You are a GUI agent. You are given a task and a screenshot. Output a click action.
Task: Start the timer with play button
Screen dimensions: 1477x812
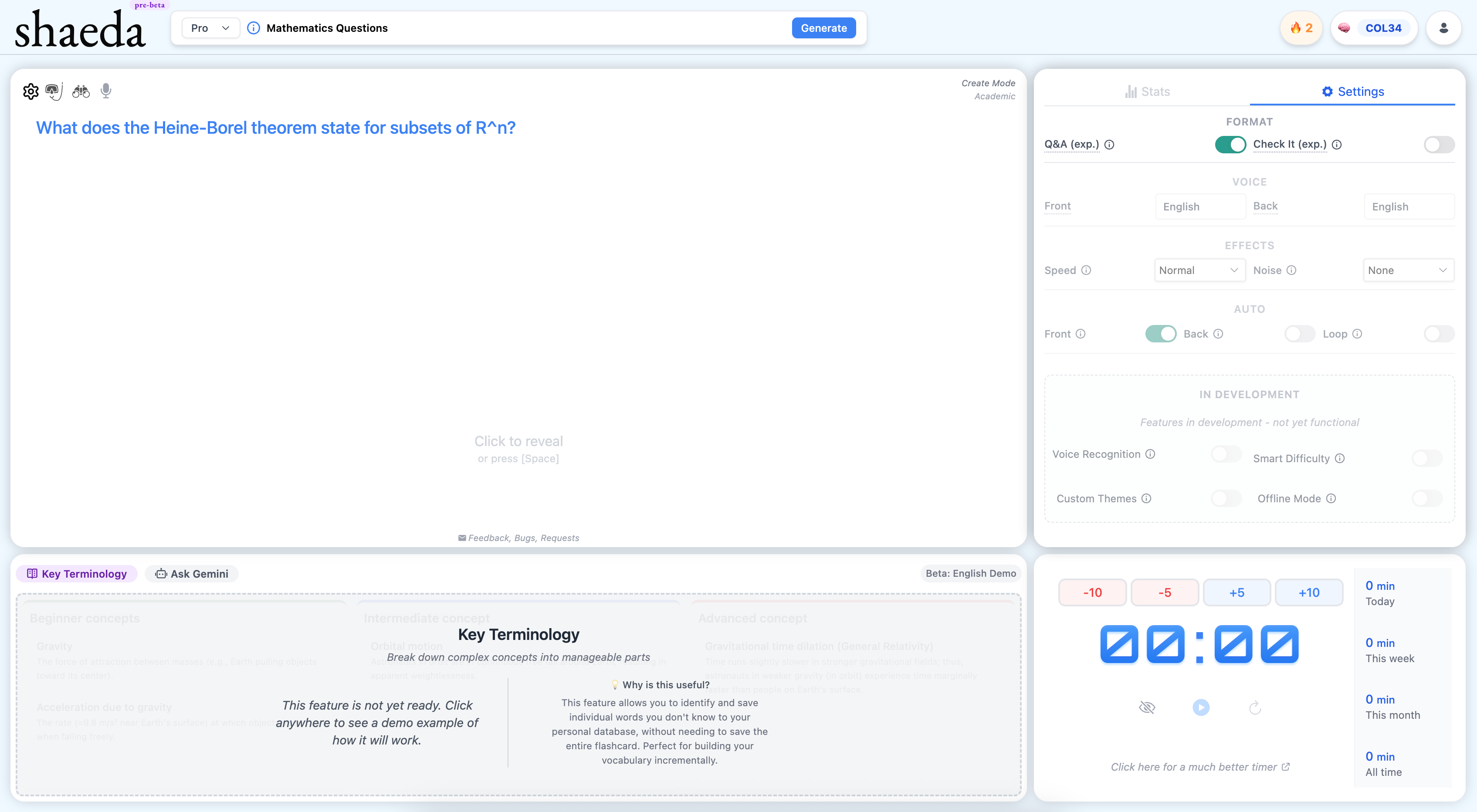point(1201,707)
